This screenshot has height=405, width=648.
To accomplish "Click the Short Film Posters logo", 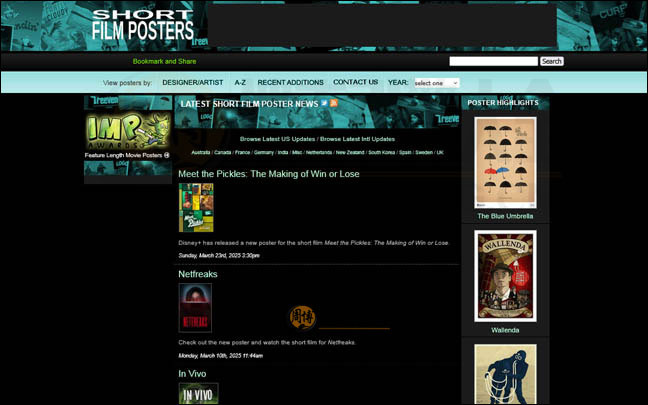I will 143,25.
